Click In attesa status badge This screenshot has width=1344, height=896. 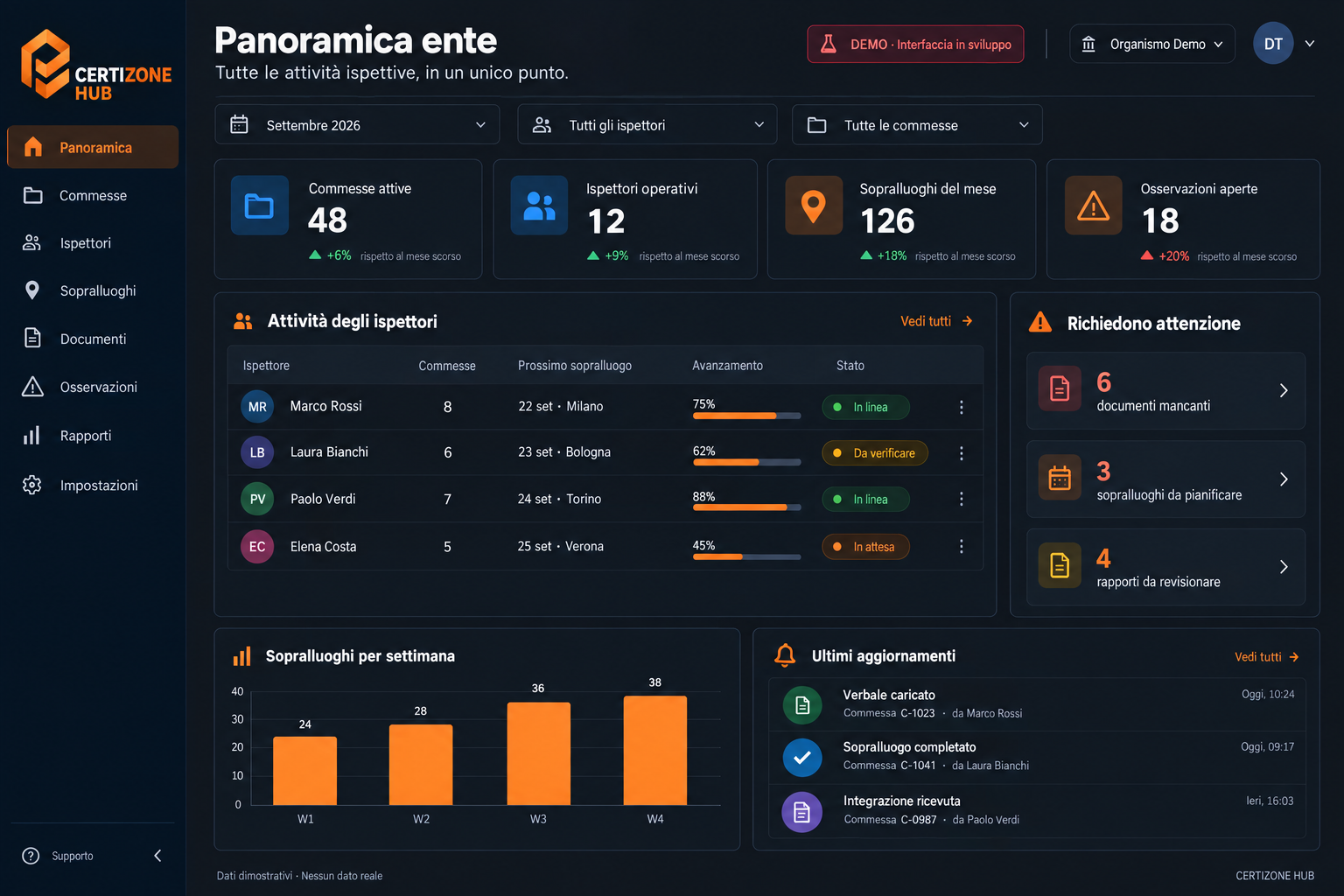pos(865,547)
